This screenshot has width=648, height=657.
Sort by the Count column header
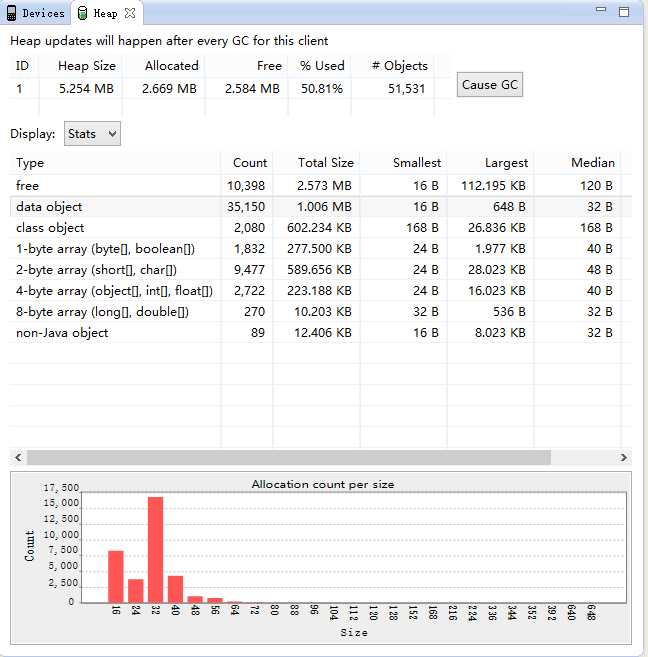(247, 163)
